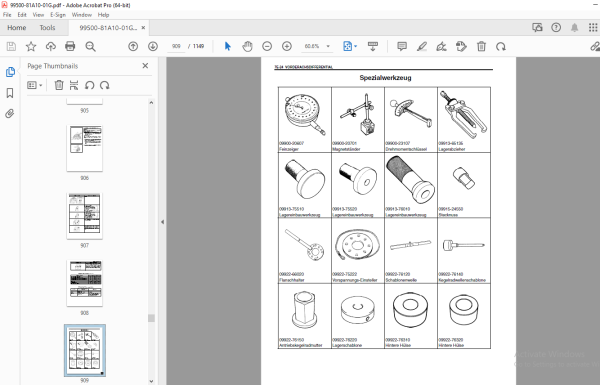Image resolution: width=600 pixels, height=385 pixels.
Task: Zoom out with minus icon
Action: (267, 46)
